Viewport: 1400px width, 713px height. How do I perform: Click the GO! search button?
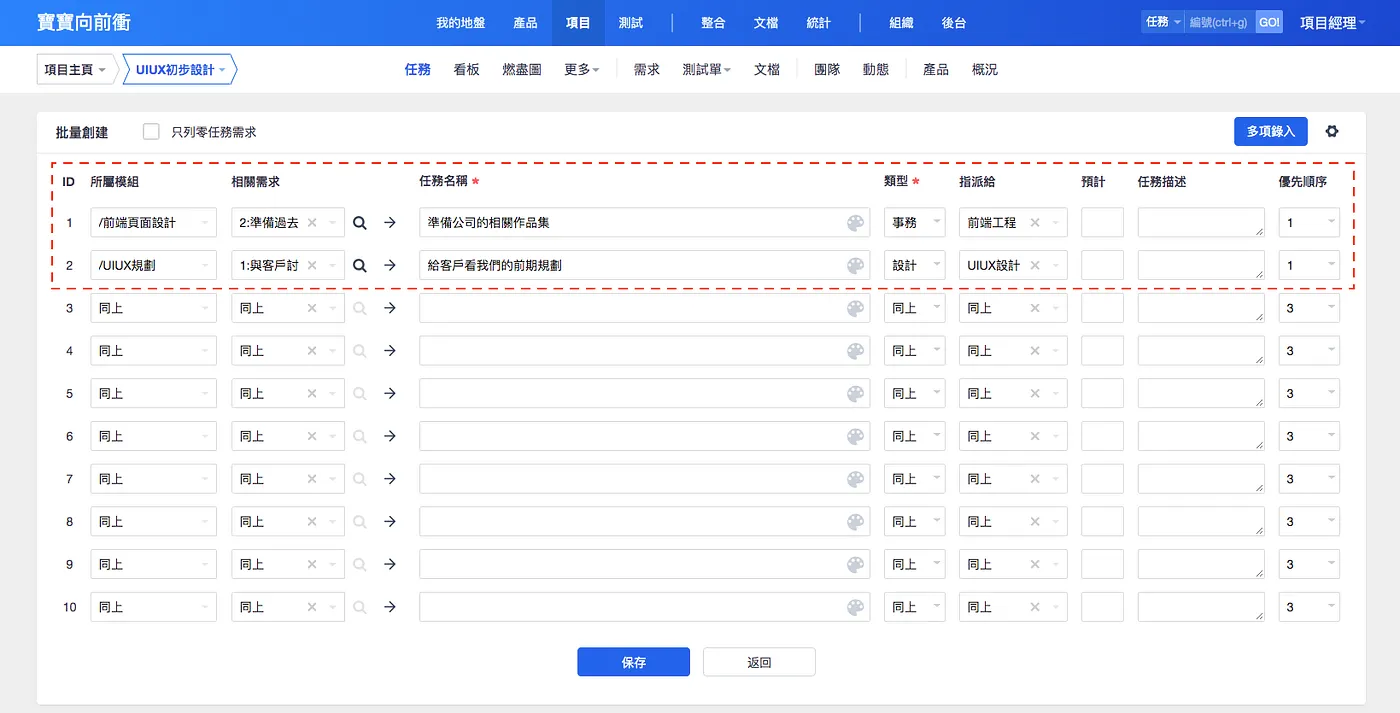[1269, 22]
